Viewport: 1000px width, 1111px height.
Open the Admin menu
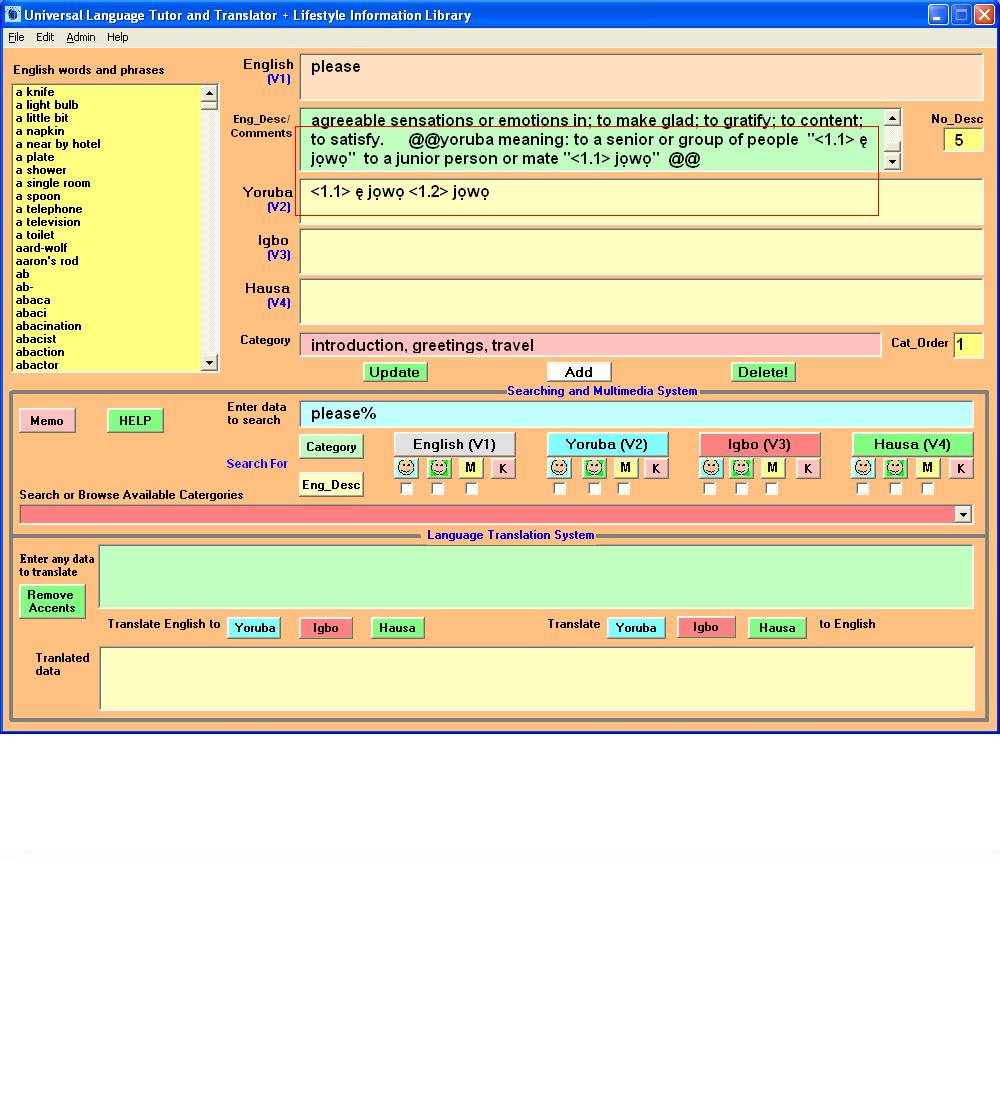pyautogui.click(x=81, y=37)
